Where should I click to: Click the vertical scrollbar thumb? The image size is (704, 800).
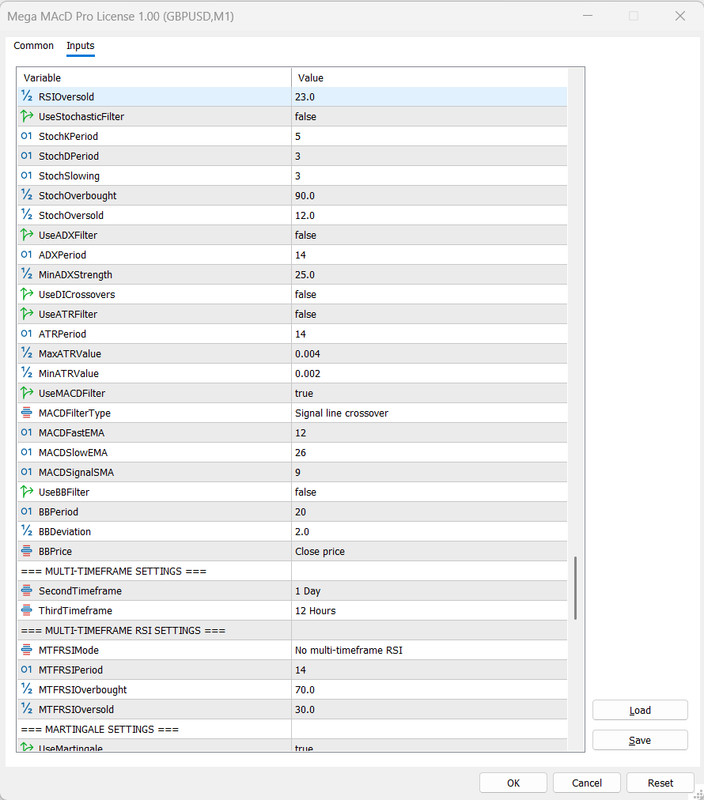click(575, 588)
